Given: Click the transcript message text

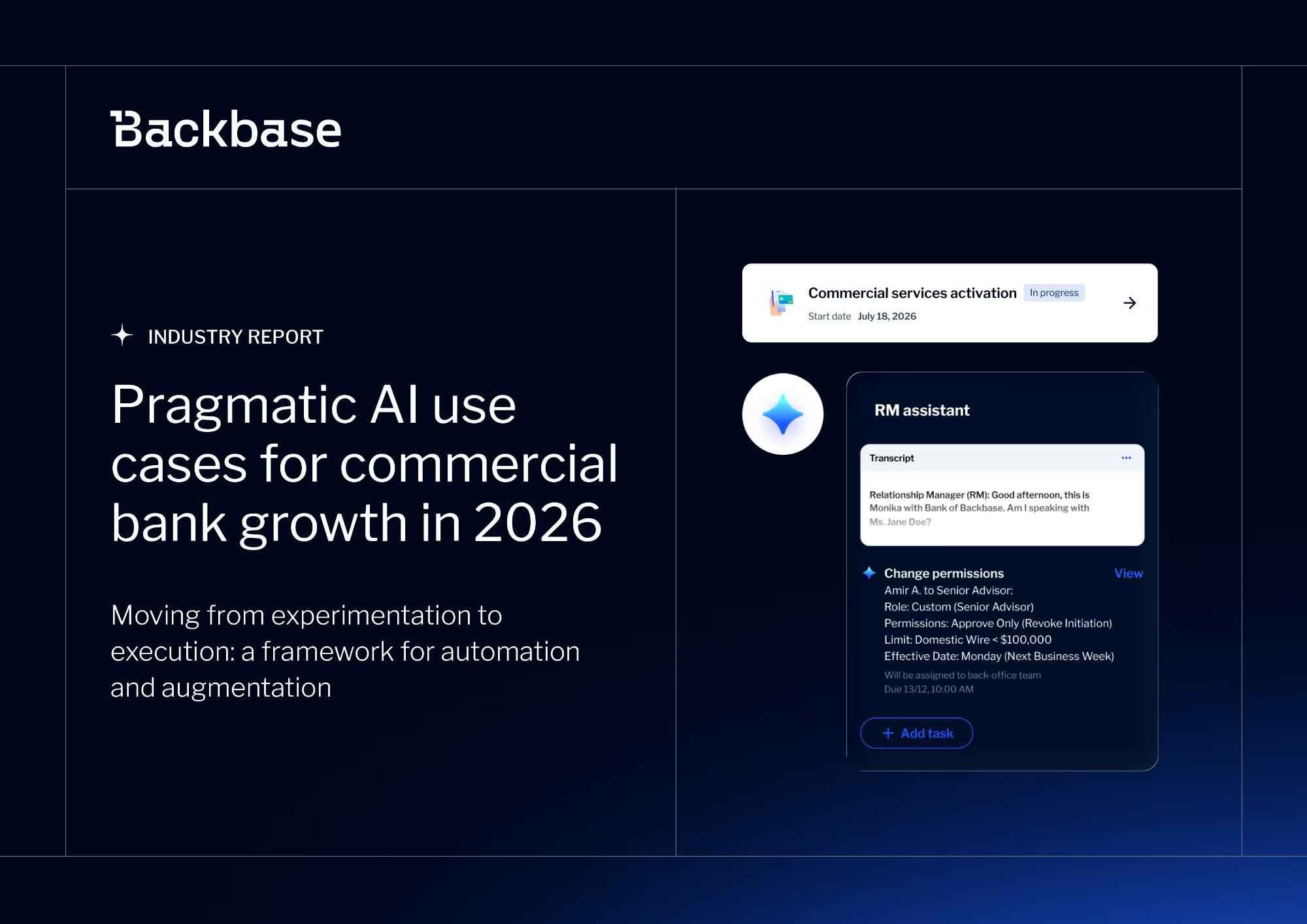Looking at the screenshot, I should tap(979, 508).
